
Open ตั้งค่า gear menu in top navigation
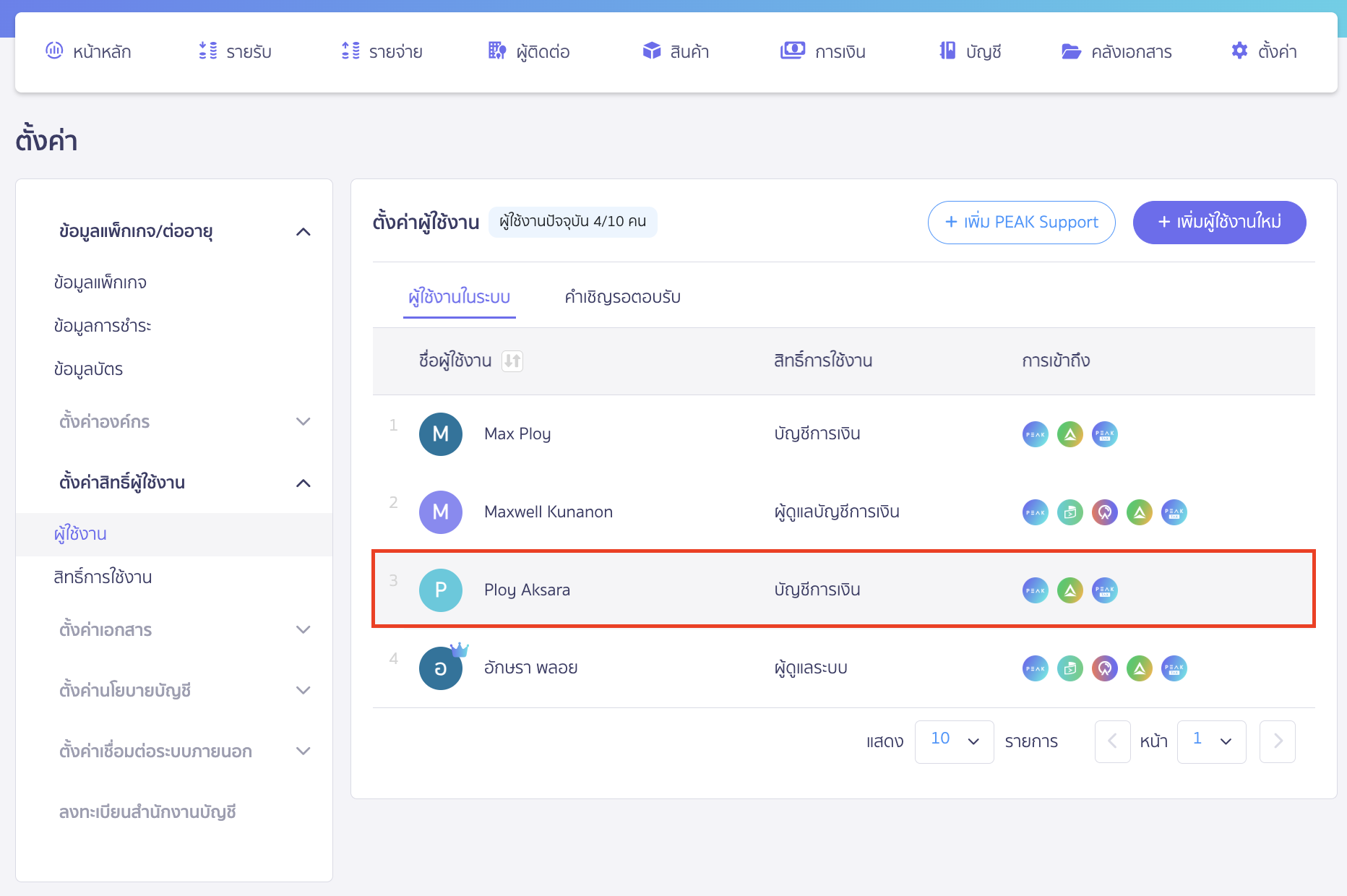(1264, 51)
